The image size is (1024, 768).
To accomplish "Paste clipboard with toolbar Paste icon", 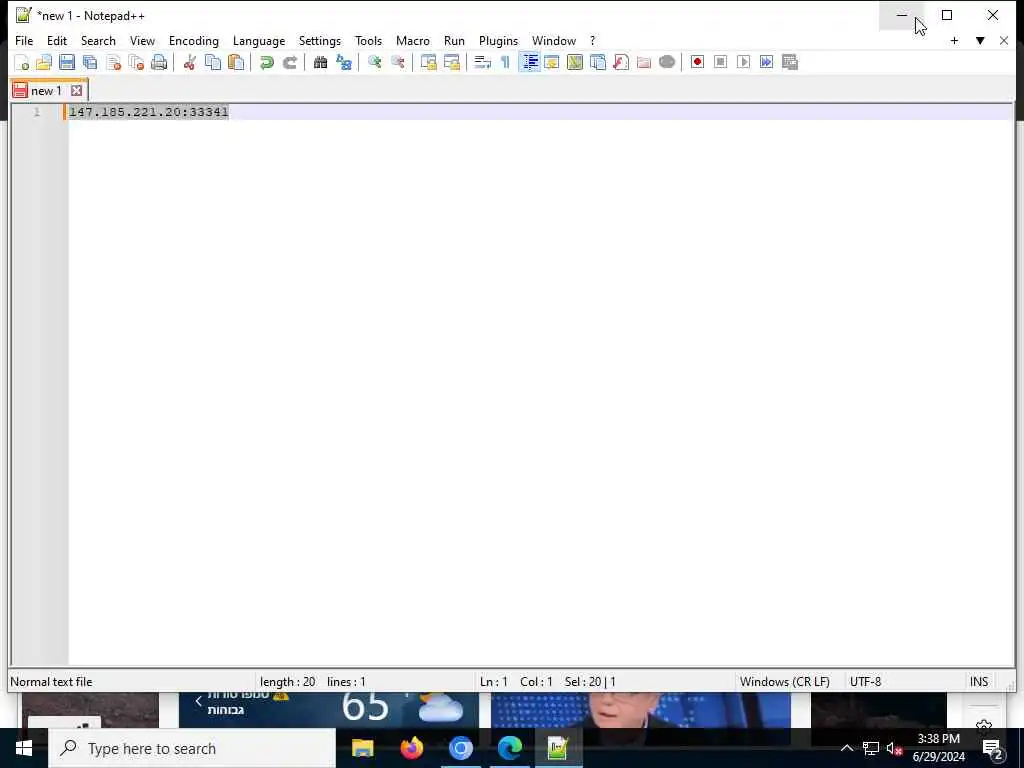I will 236,62.
